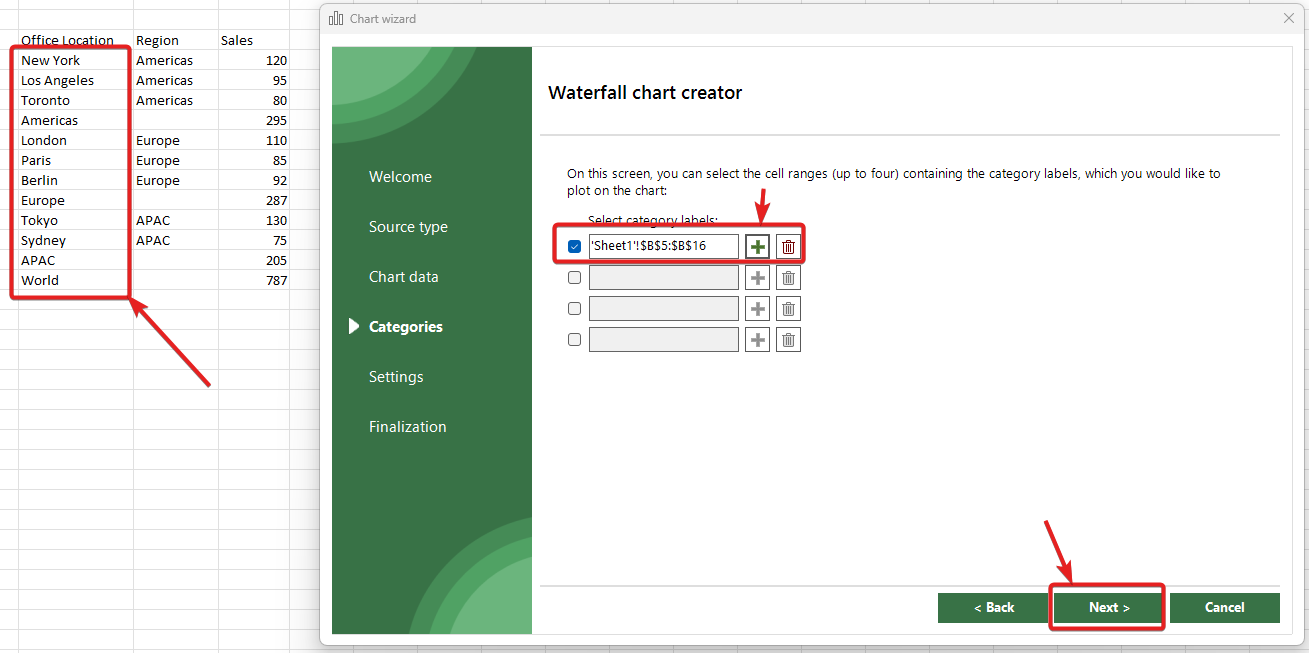Click the second row's plus range selector icon

758,278
